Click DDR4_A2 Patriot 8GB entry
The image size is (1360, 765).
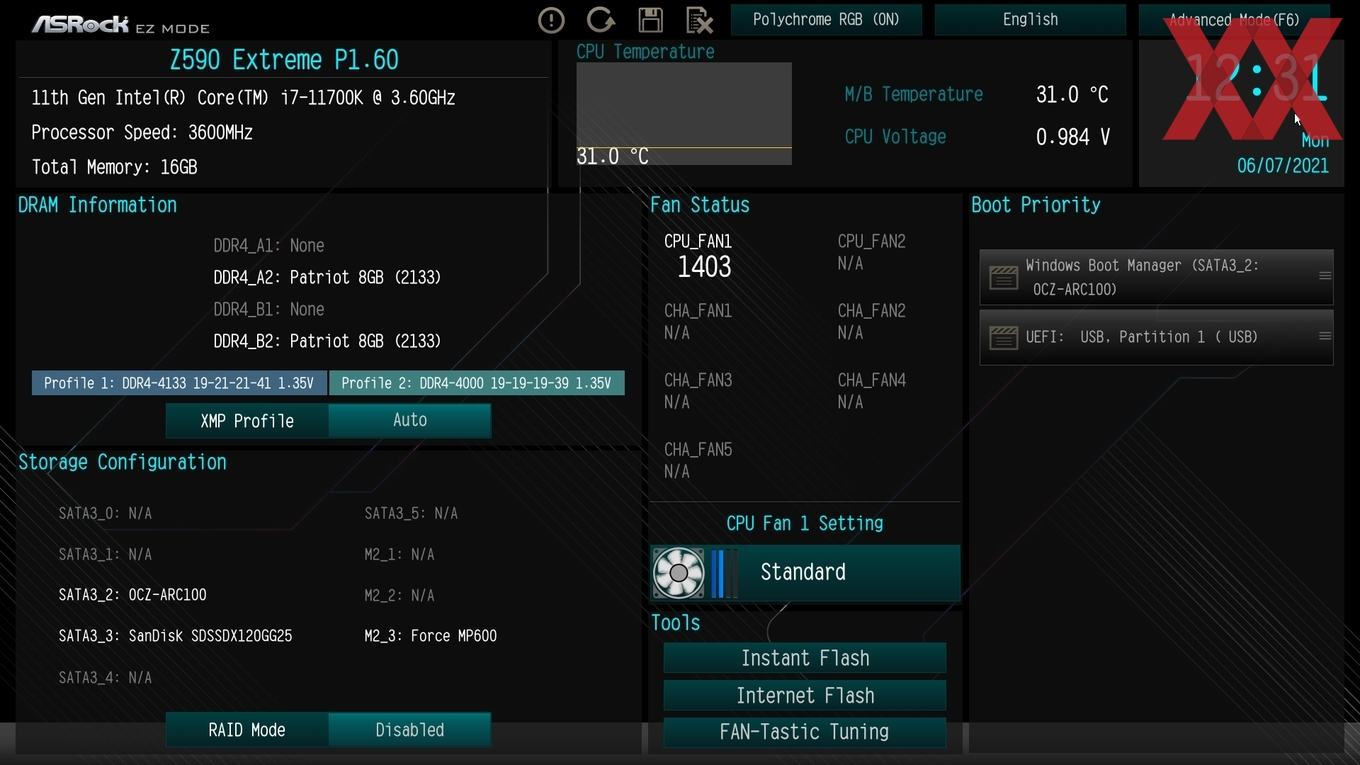coord(327,277)
